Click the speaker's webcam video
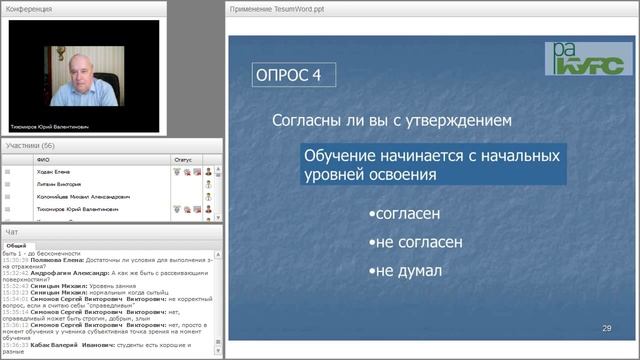 tap(84, 76)
